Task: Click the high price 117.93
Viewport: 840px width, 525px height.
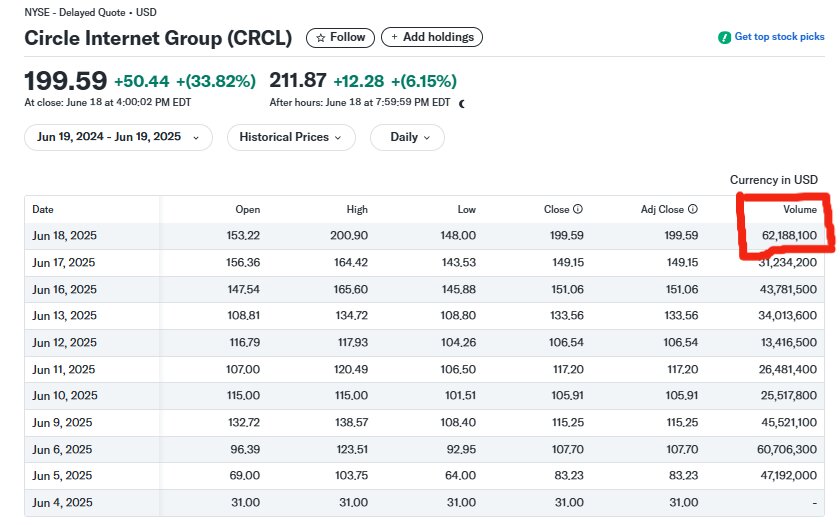Action: pos(353,342)
